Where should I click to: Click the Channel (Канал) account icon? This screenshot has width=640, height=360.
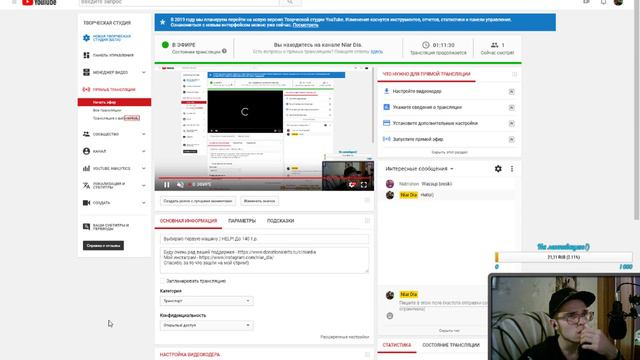(86, 151)
